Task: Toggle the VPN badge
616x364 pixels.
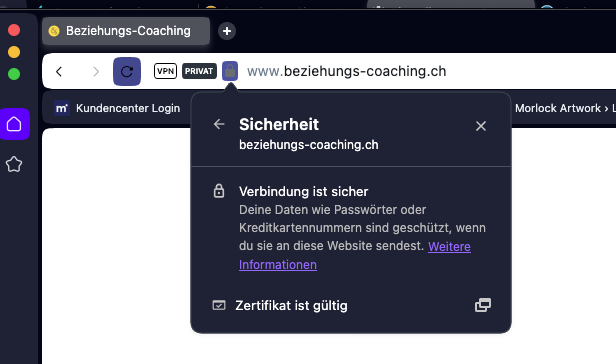Action: pos(165,71)
